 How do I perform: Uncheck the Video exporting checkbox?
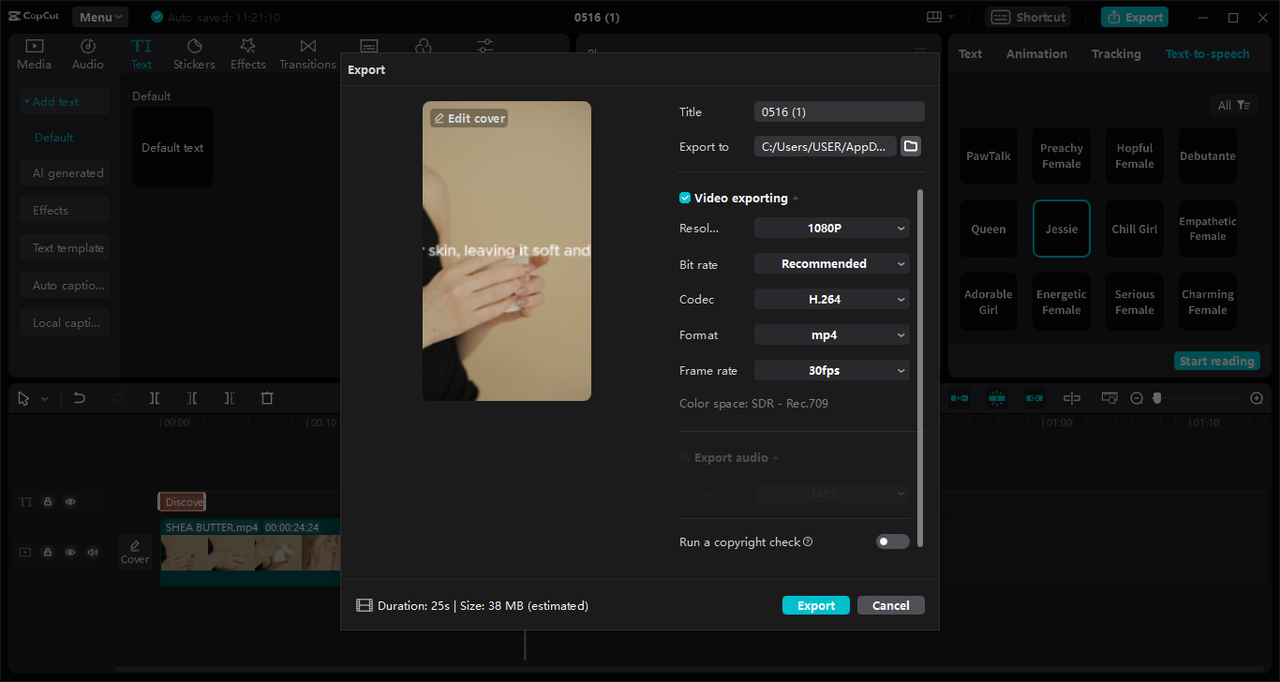(685, 198)
